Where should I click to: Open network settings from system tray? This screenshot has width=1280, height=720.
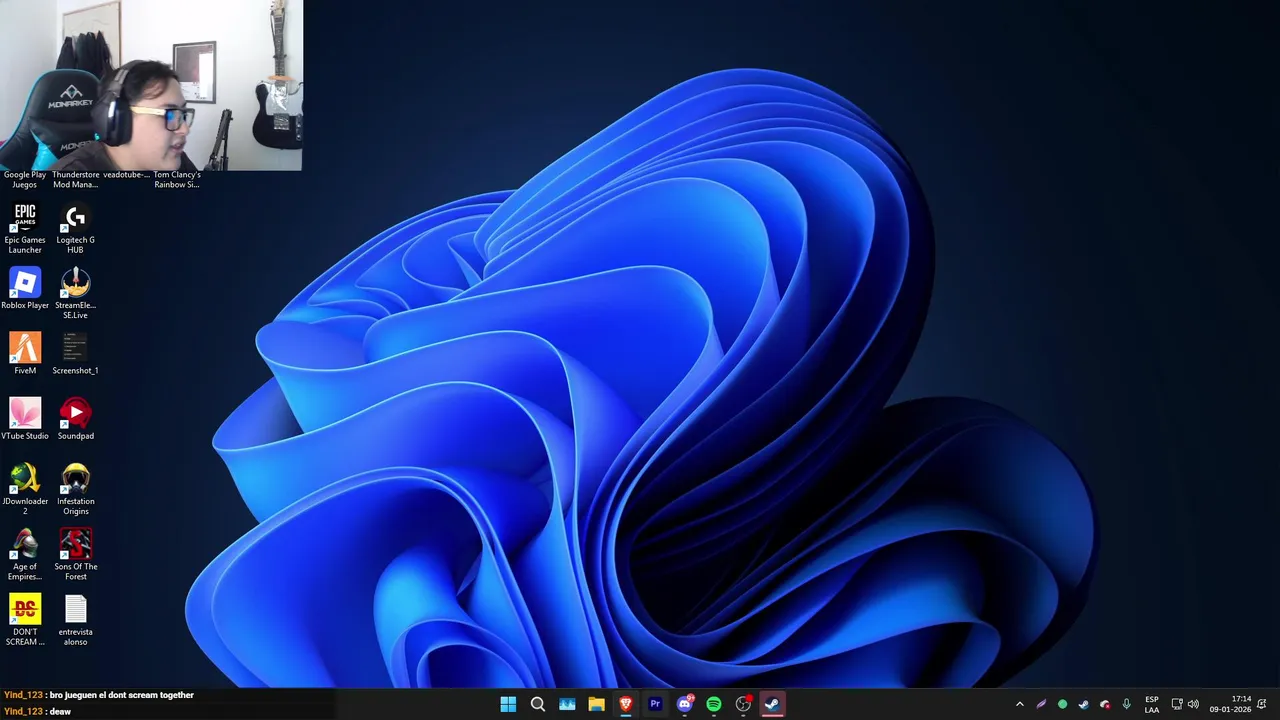(x=1177, y=704)
